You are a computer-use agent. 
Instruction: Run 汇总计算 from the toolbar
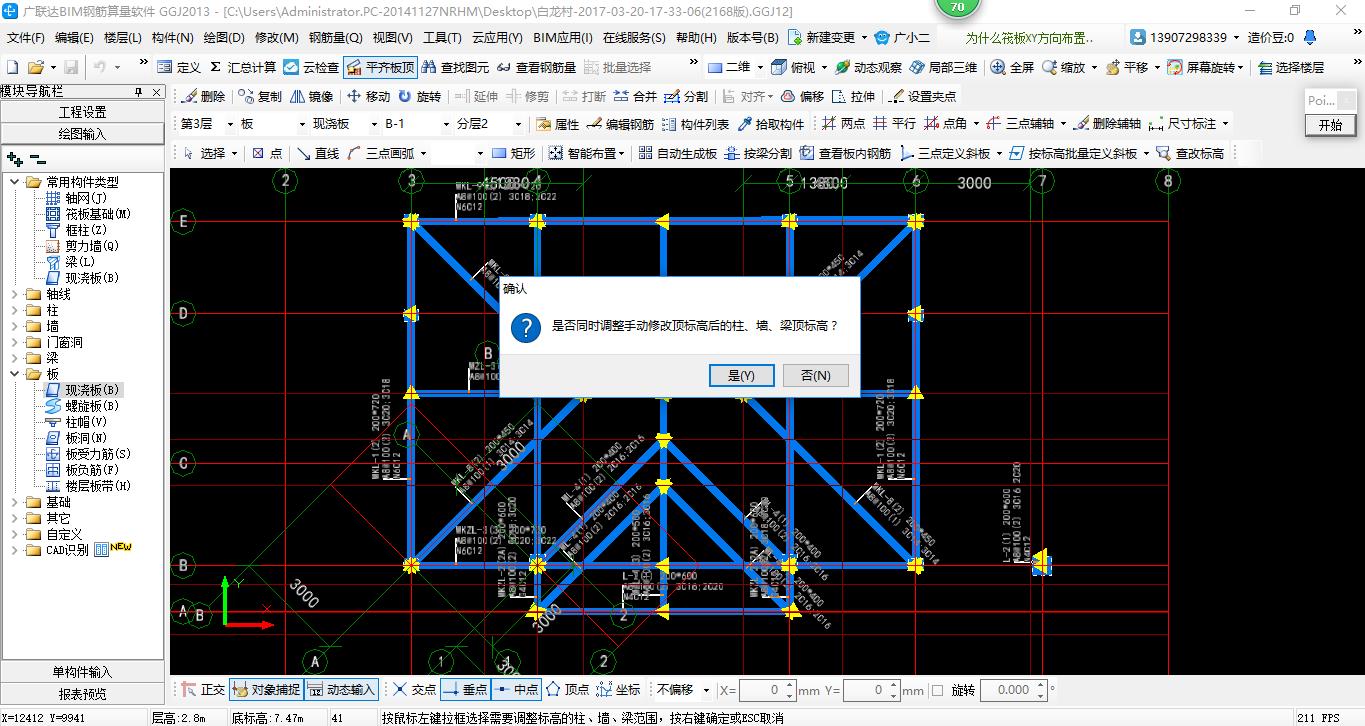coord(242,67)
